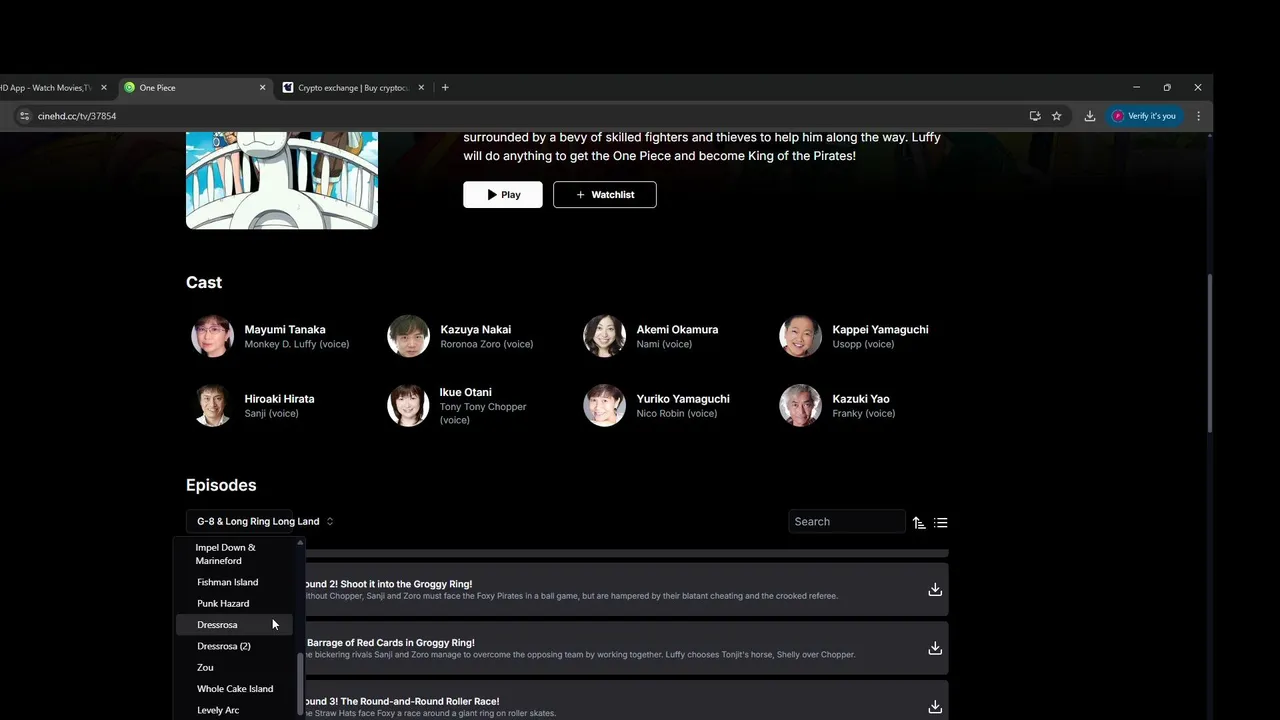This screenshot has height=720, width=1280.
Task: Click Akemi Okamura name
Action: (x=677, y=329)
